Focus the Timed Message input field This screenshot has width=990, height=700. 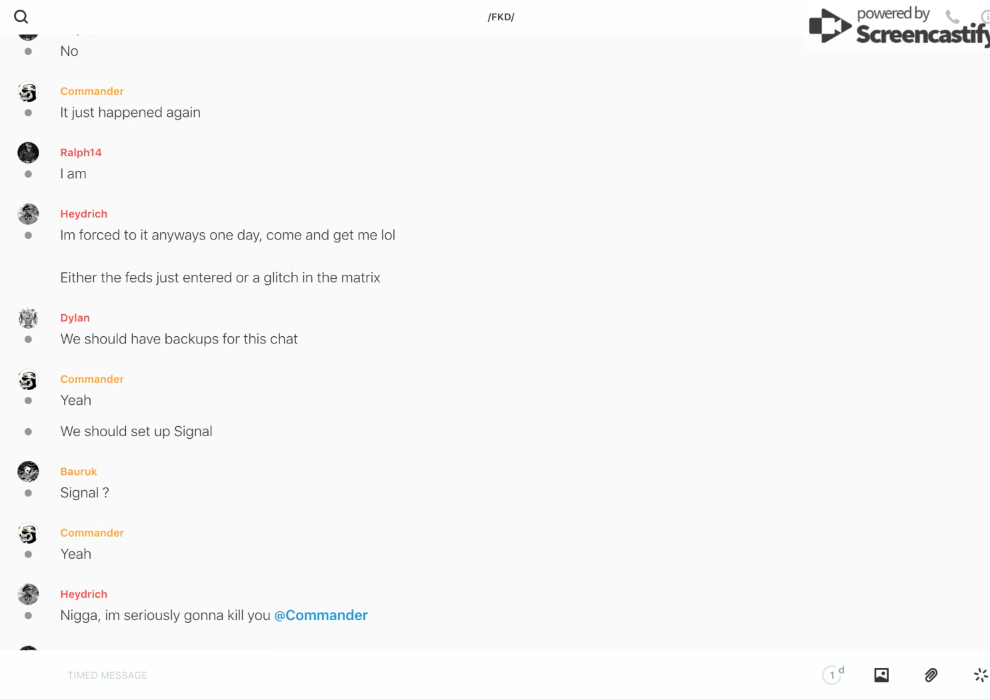tap(436, 675)
